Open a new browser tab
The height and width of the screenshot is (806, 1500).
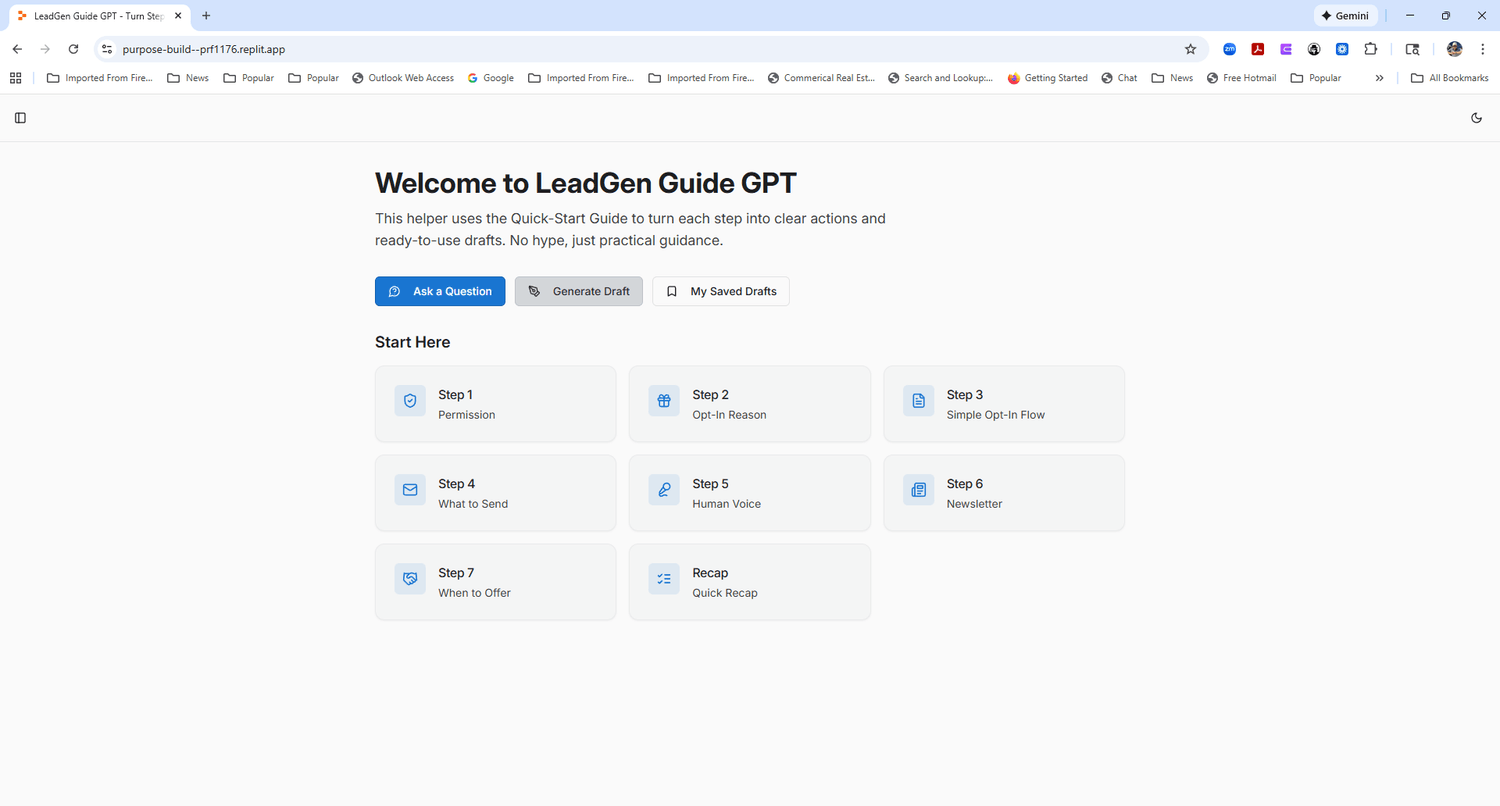206,16
